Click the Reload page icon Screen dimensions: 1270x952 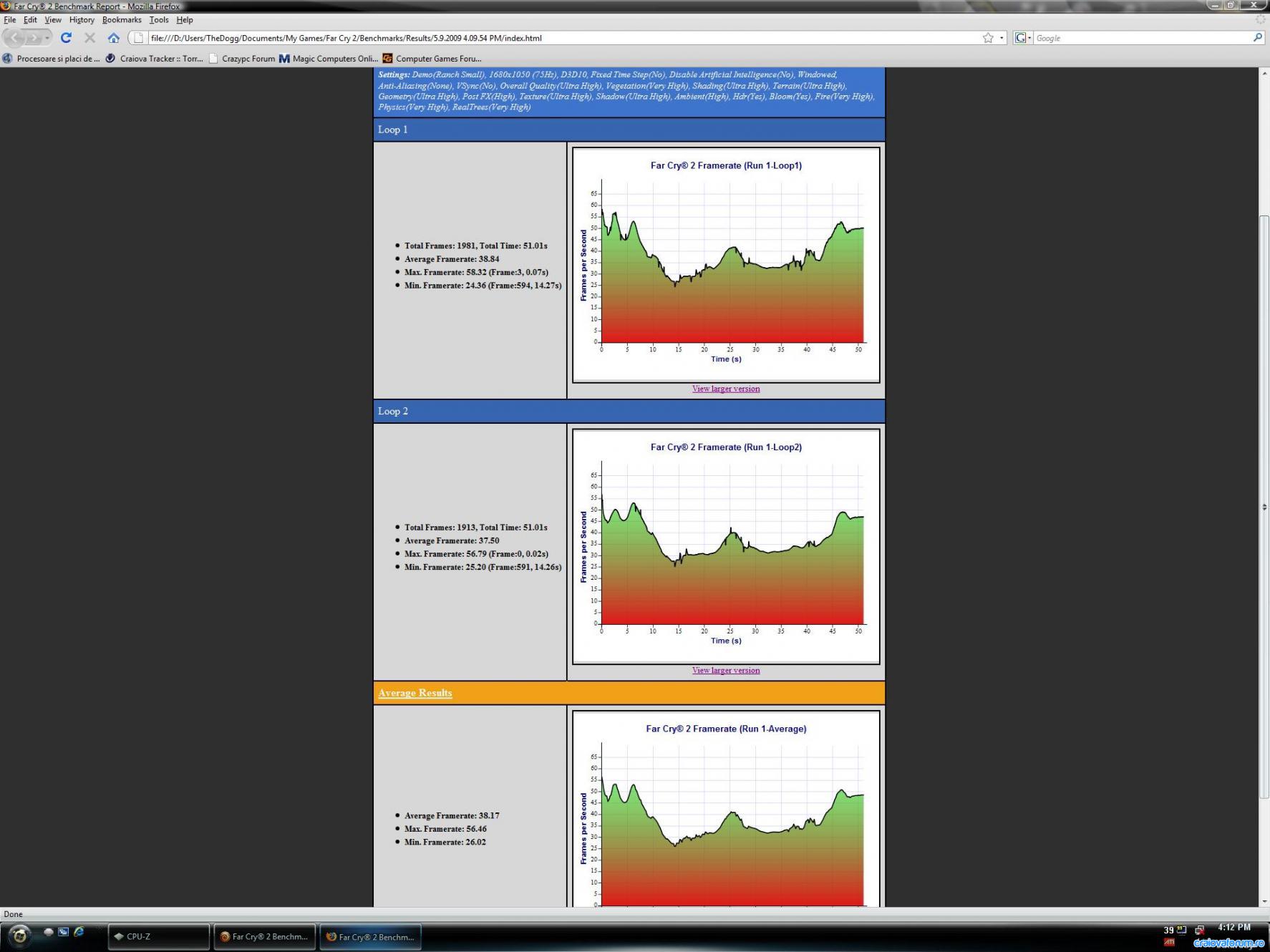click(x=66, y=38)
